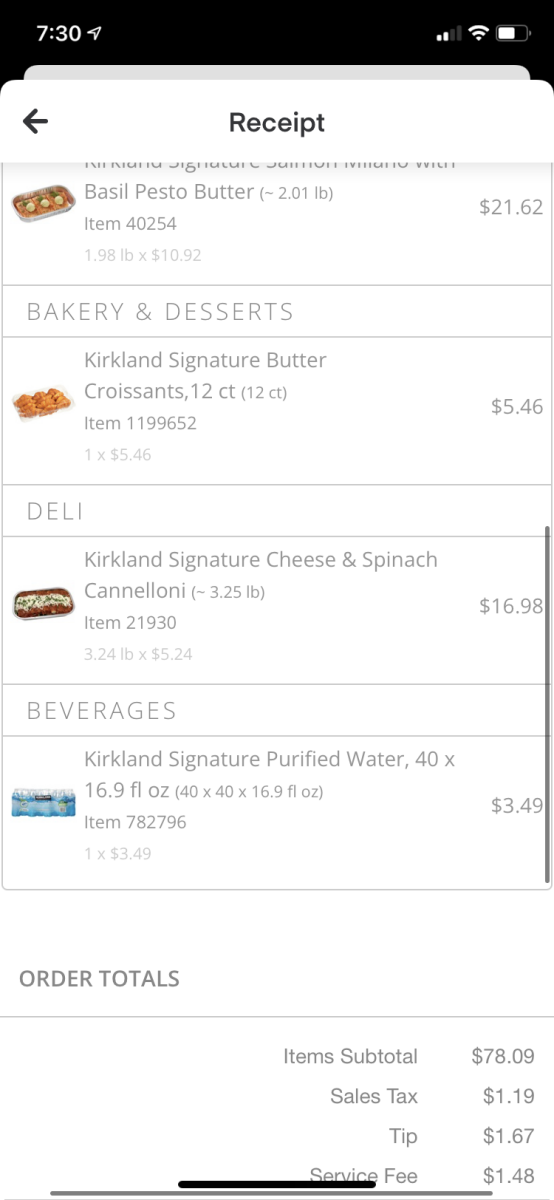Screen dimensions: 554x1200
Task: Tap the BAKERY & DESSERTS section header
Action: click(x=160, y=311)
